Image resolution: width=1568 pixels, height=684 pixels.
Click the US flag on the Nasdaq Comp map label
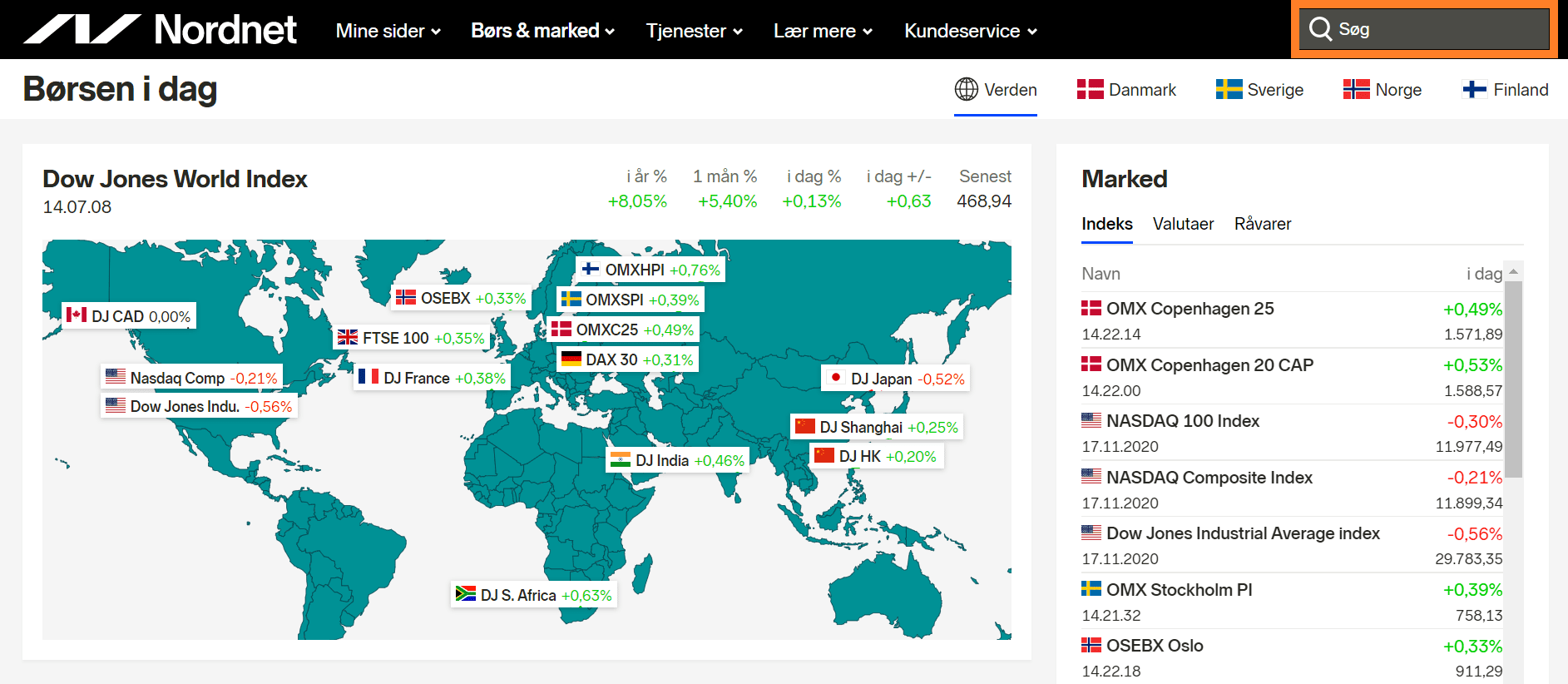[116, 376]
